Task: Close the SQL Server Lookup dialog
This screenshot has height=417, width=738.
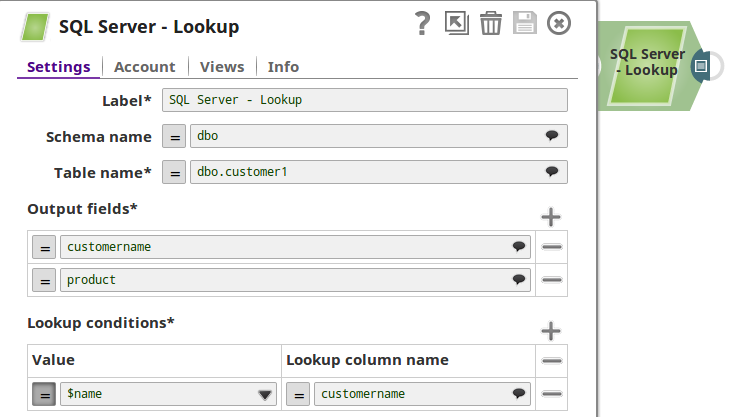Action: [559, 23]
